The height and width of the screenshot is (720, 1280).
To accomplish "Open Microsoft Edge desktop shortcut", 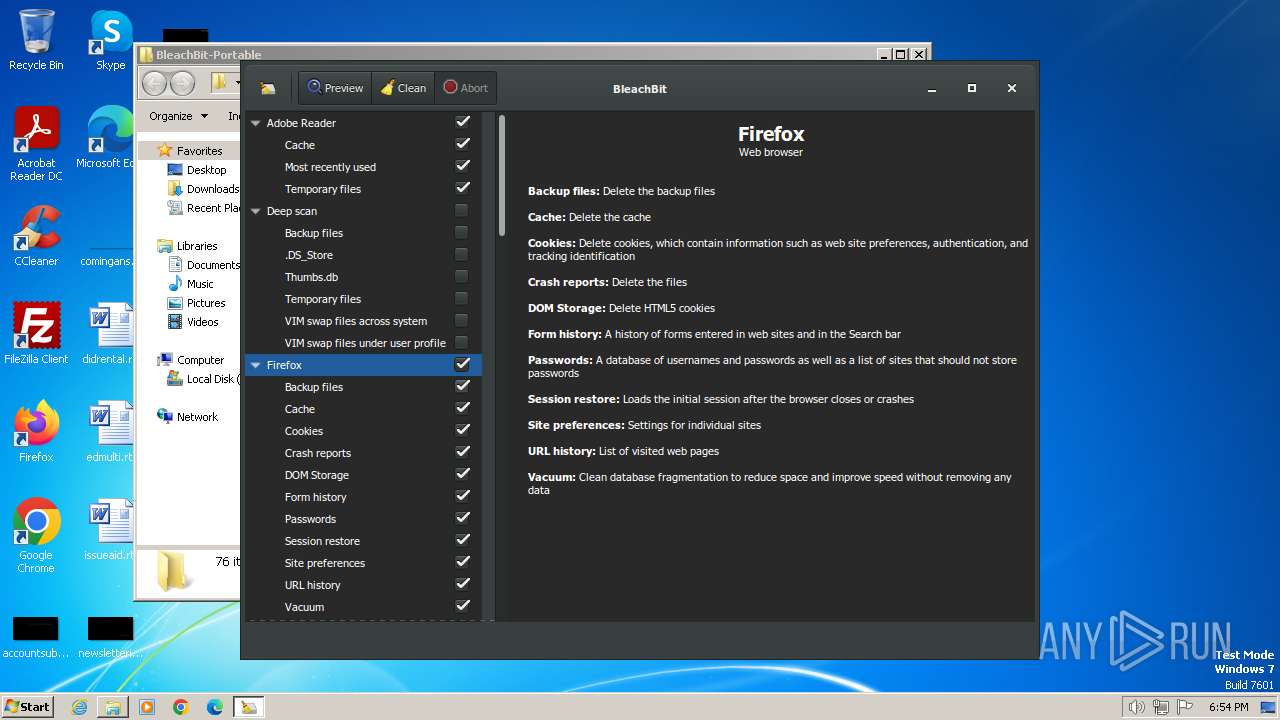I will click(108, 138).
